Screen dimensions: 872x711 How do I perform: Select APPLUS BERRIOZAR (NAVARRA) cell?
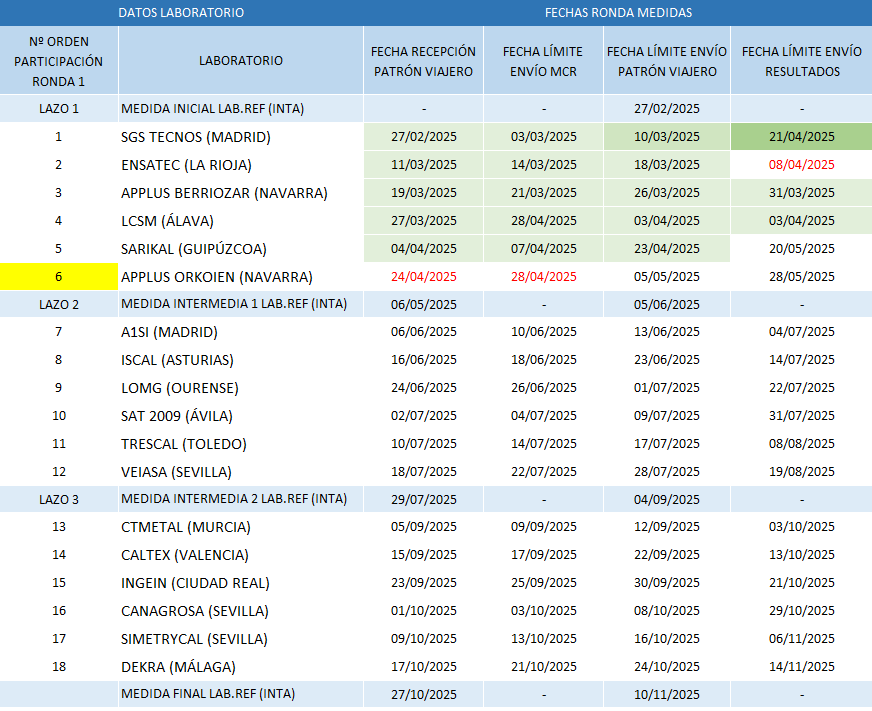click(x=241, y=193)
